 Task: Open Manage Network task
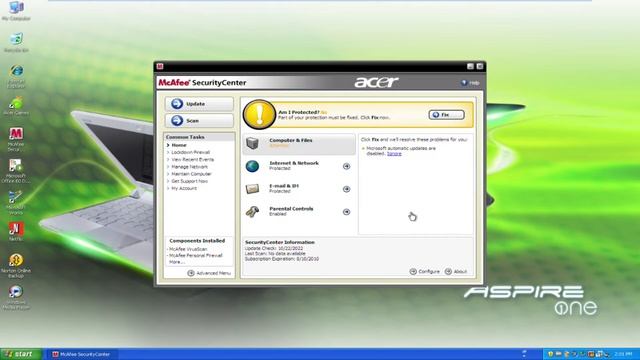pos(189,167)
